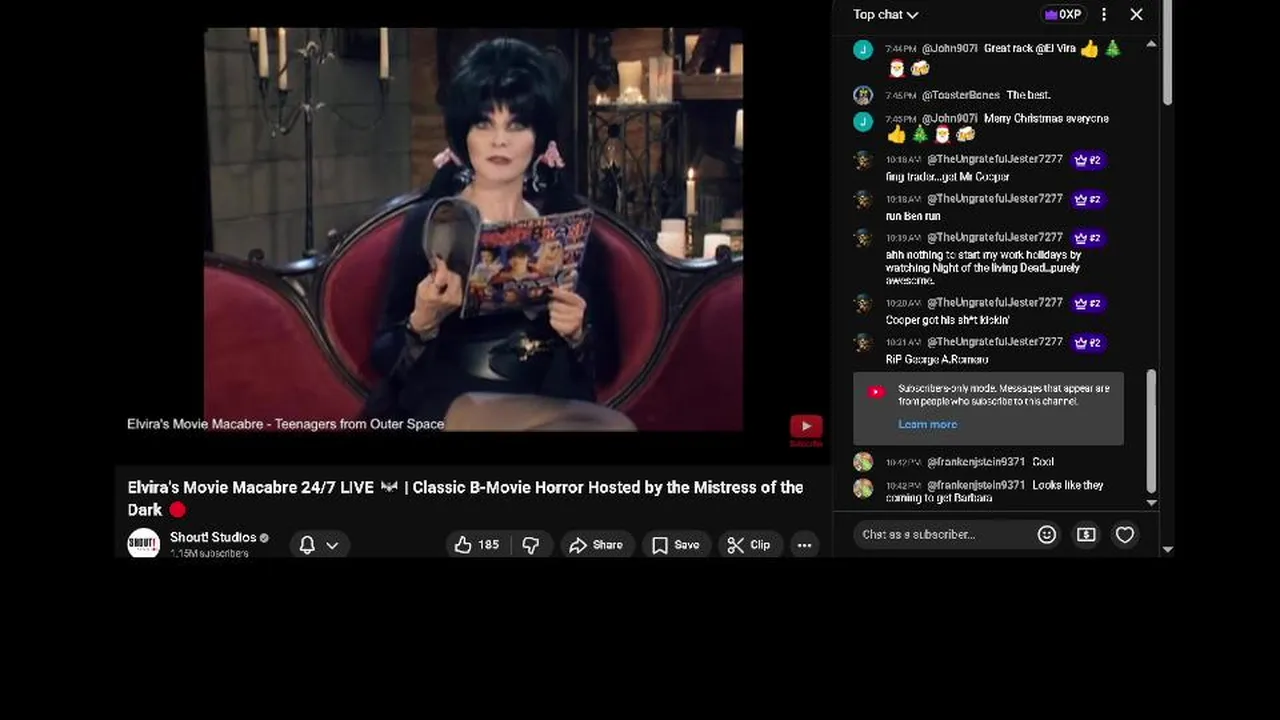
Task: Expand the Top chat dropdown
Action: pos(885,14)
